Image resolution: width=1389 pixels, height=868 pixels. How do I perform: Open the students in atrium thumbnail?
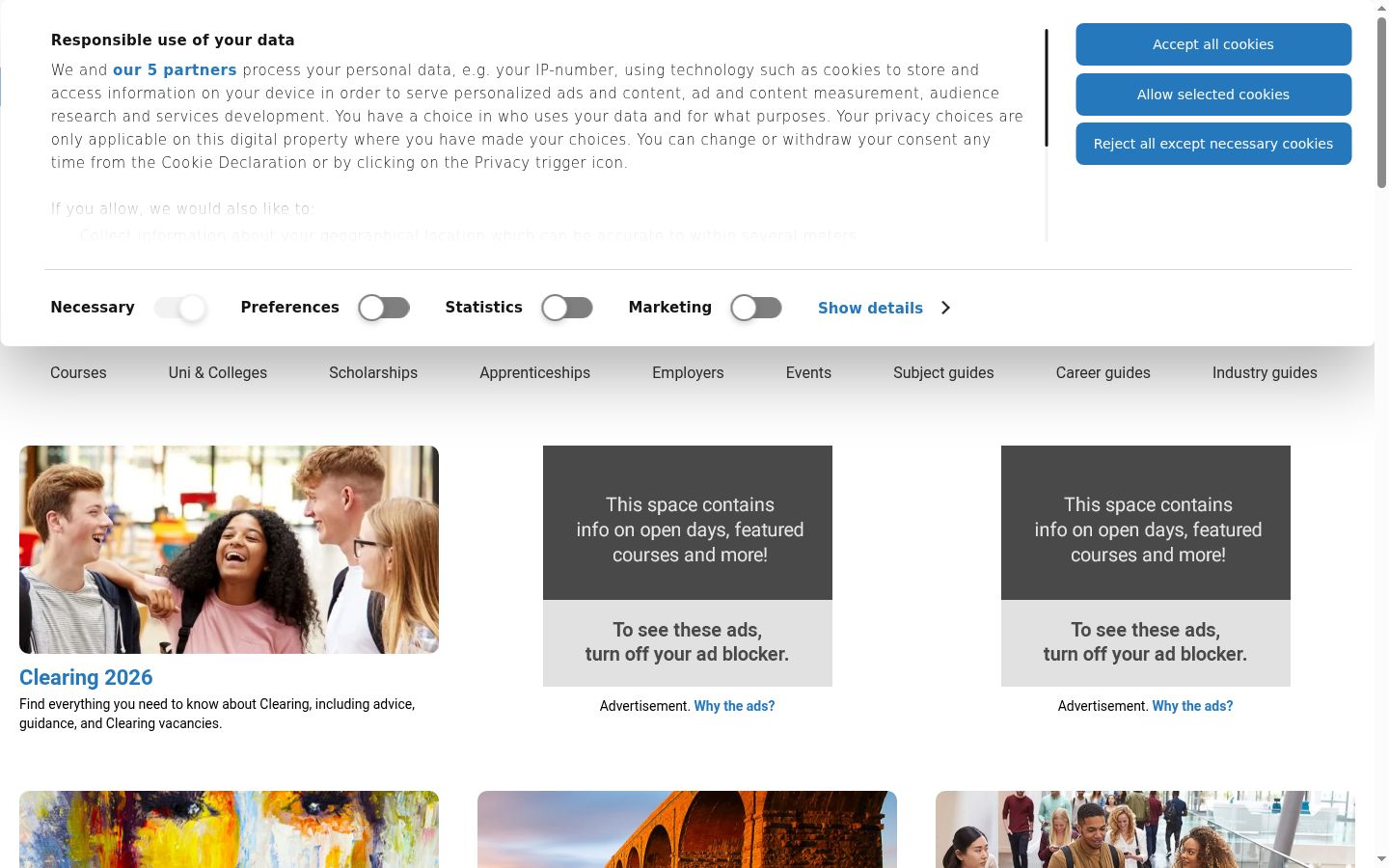(x=1145, y=829)
